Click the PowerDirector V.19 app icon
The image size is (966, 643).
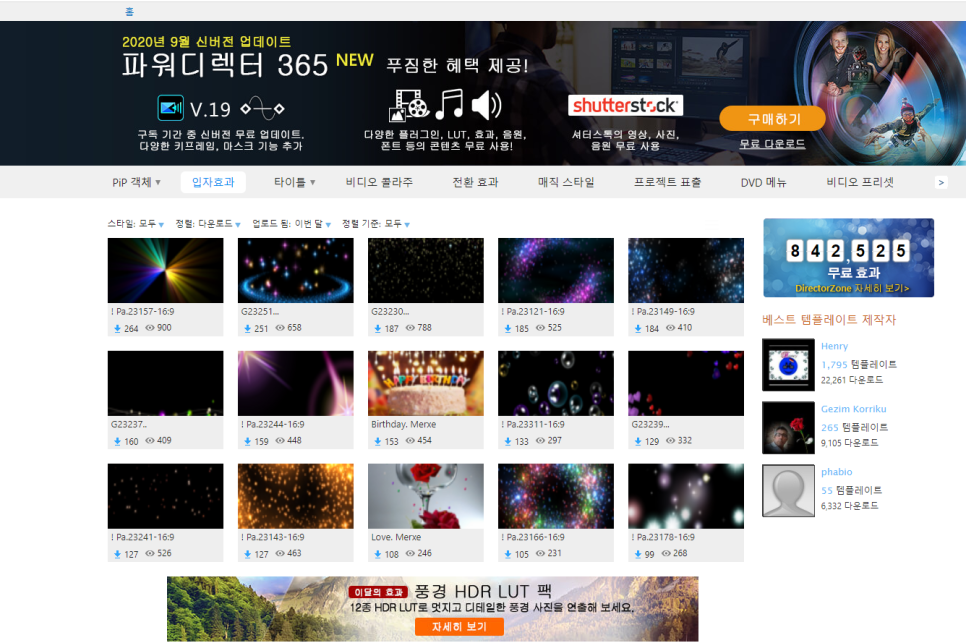[x=171, y=108]
